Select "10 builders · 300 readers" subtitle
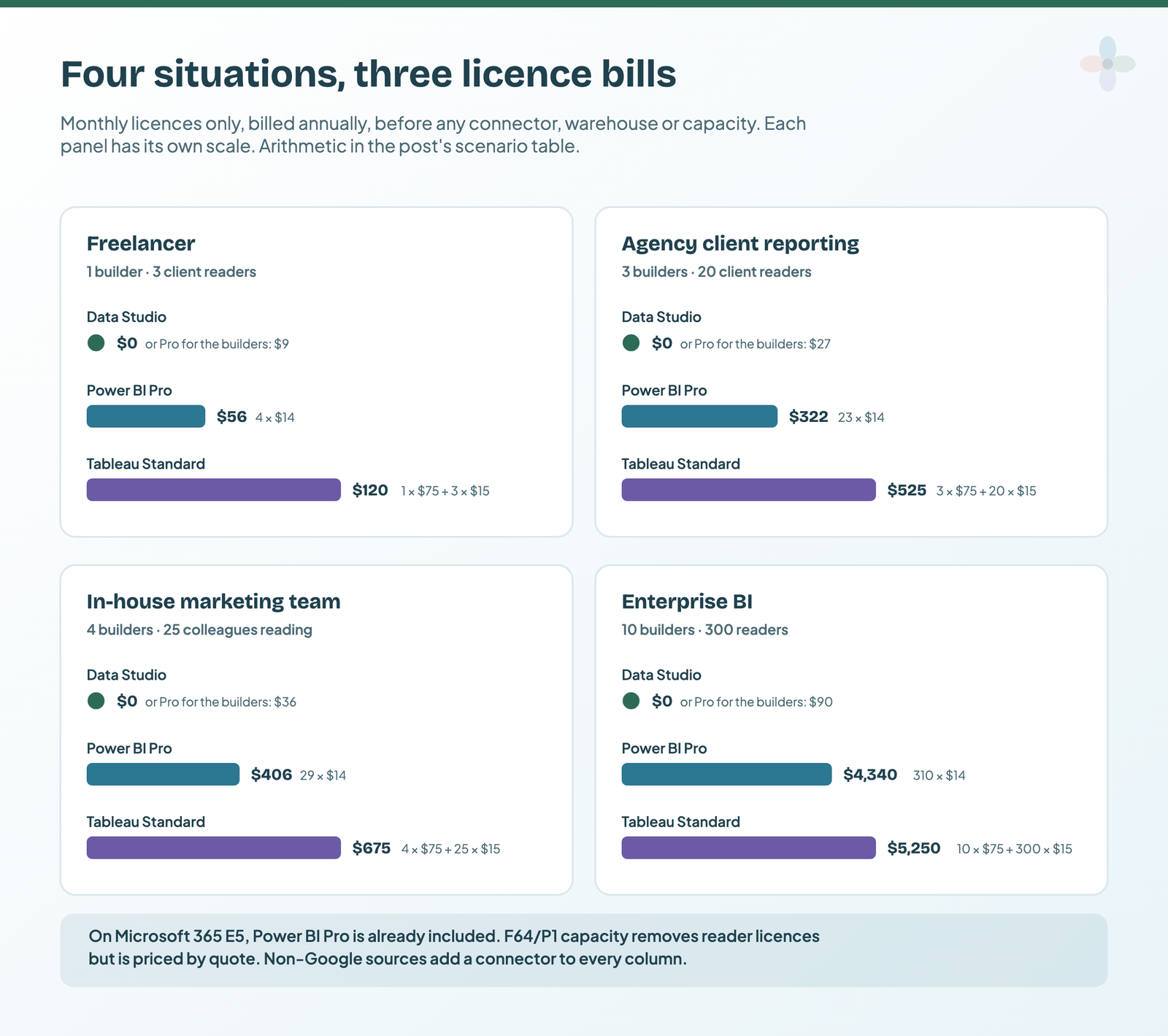 pyautogui.click(x=705, y=629)
